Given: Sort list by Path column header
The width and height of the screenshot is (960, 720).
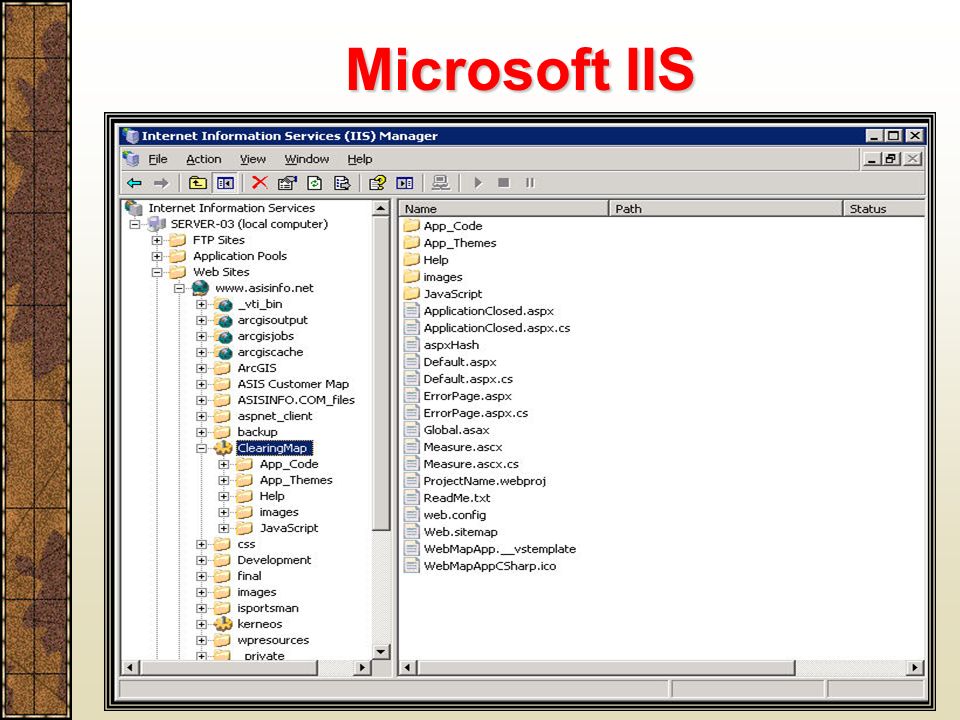Looking at the screenshot, I should coord(726,209).
